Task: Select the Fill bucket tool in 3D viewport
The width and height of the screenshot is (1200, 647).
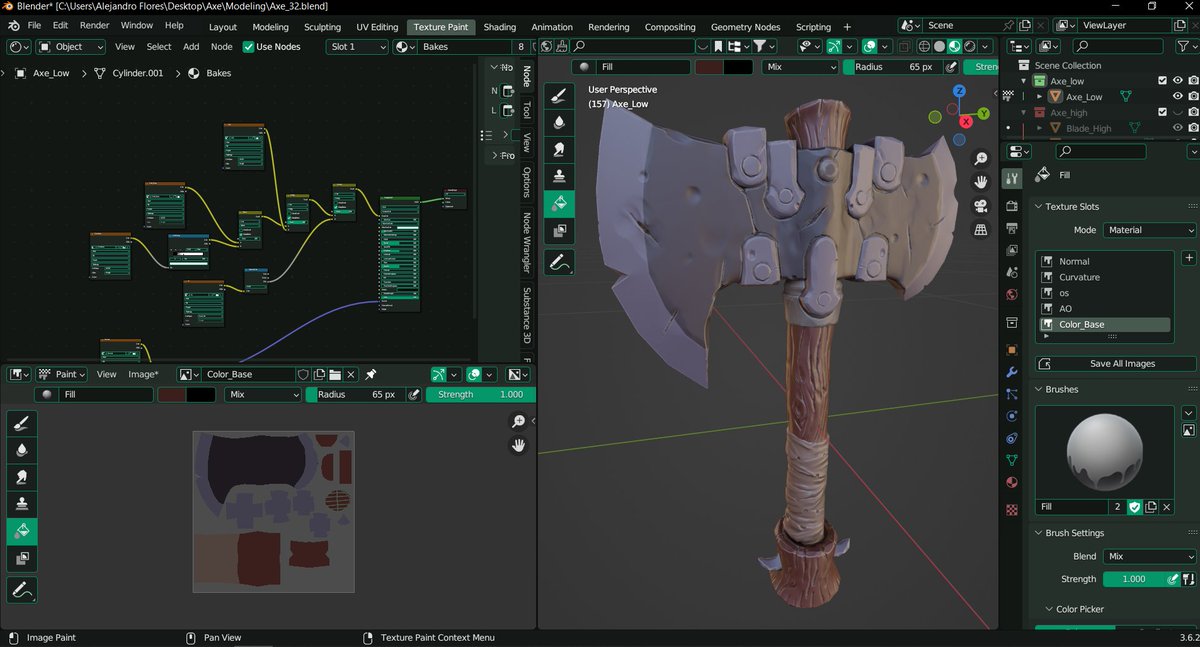Action: click(x=559, y=204)
